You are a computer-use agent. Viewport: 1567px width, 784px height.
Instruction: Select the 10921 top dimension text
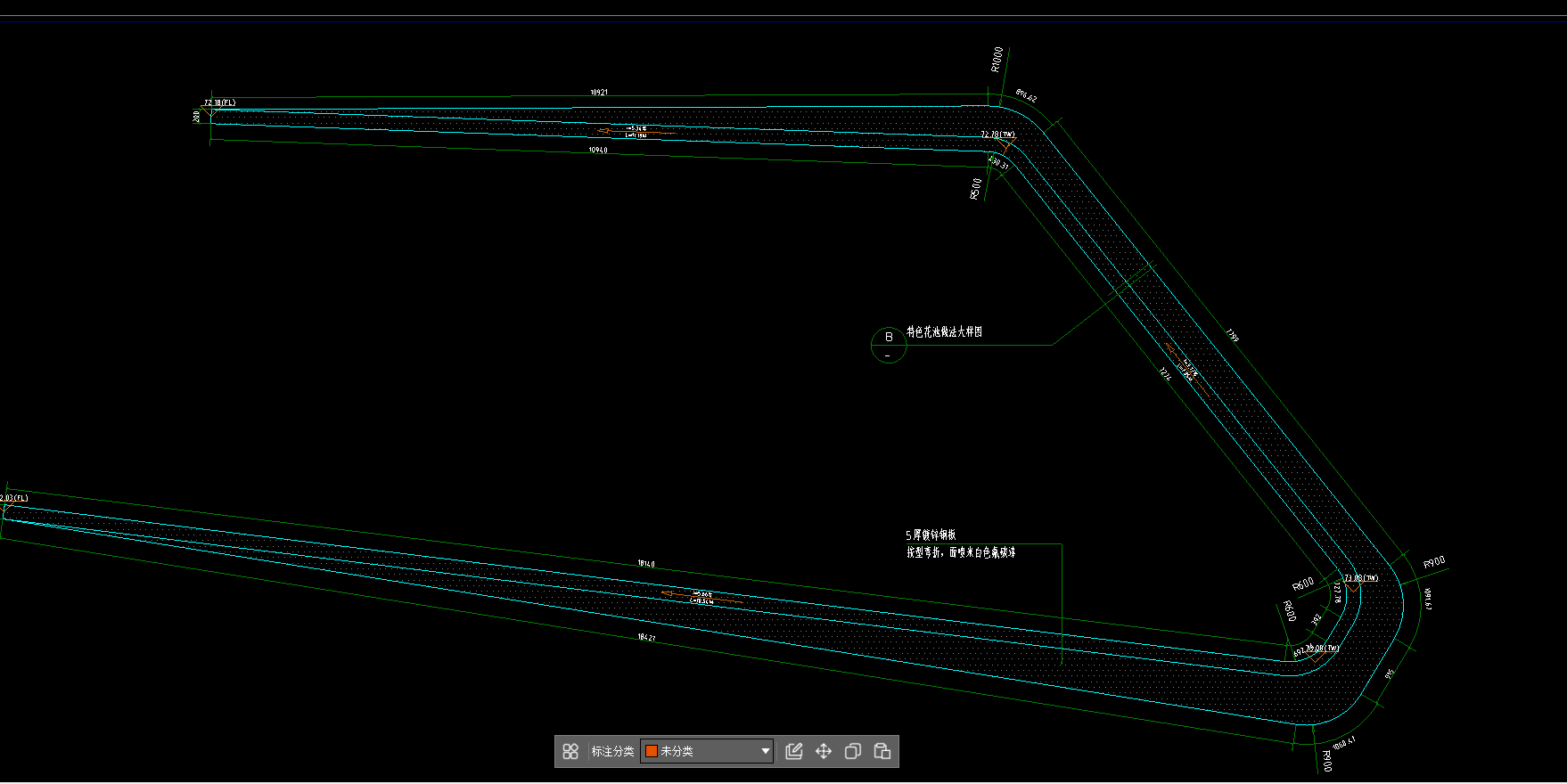(x=599, y=93)
